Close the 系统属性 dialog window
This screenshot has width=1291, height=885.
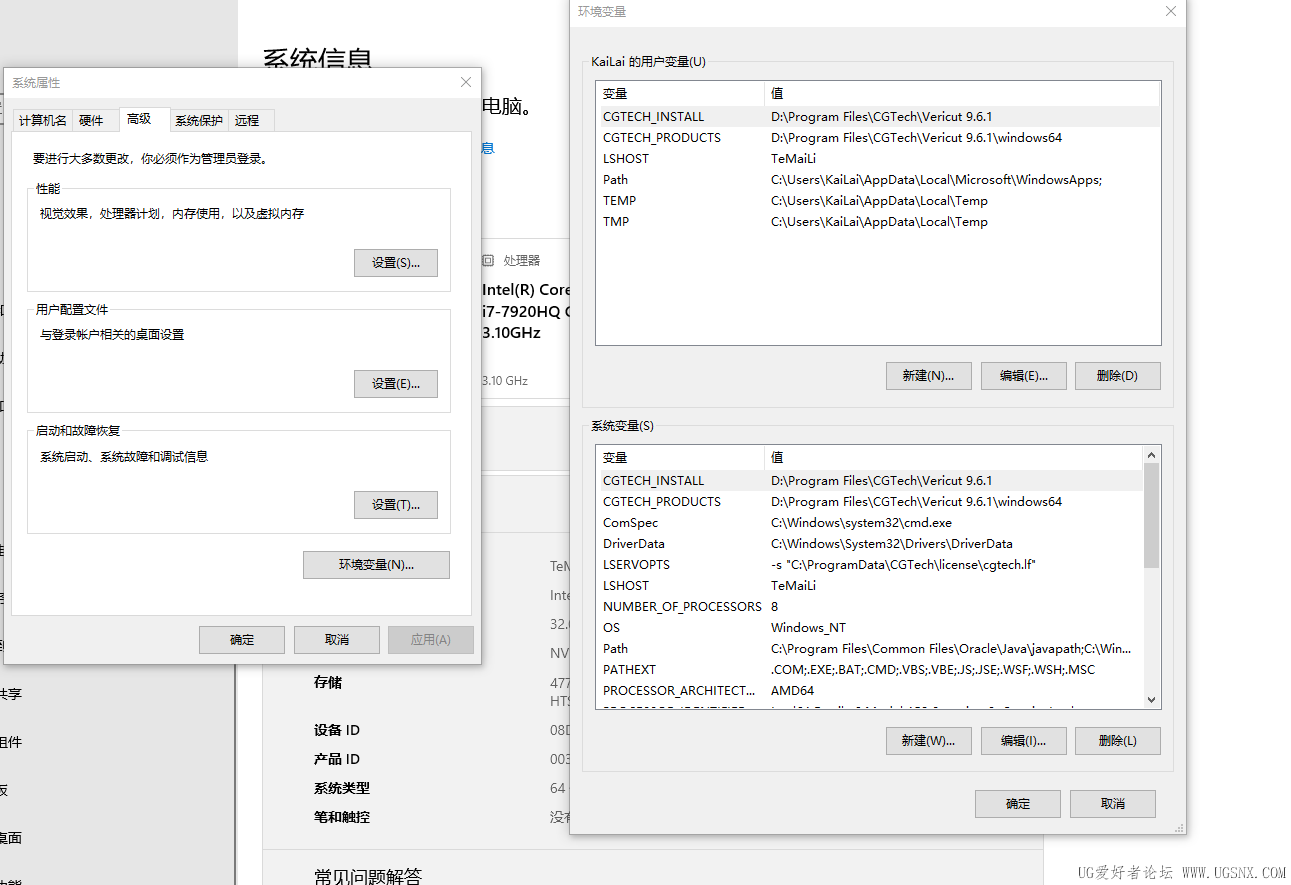pos(465,82)
